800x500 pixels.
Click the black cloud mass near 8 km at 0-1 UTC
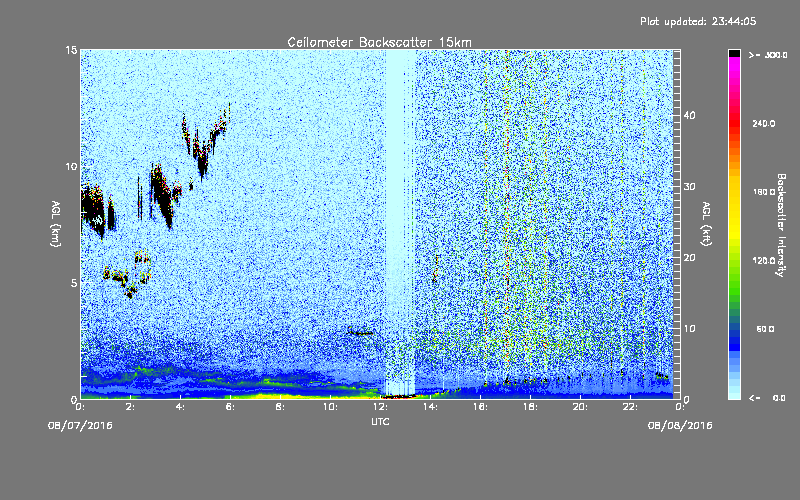(93, 209)
